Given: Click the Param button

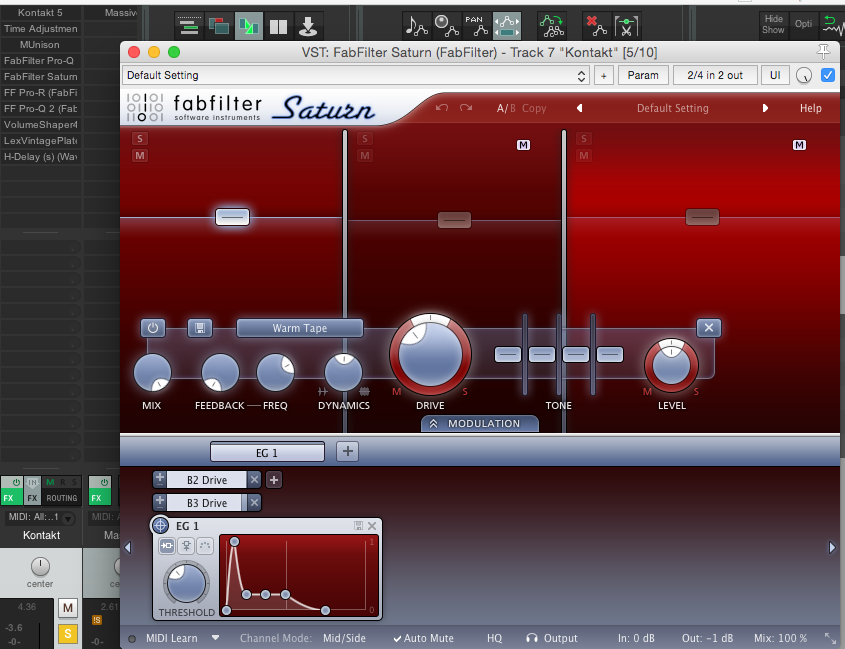Looking at the screenshot, I should [643, 75].
